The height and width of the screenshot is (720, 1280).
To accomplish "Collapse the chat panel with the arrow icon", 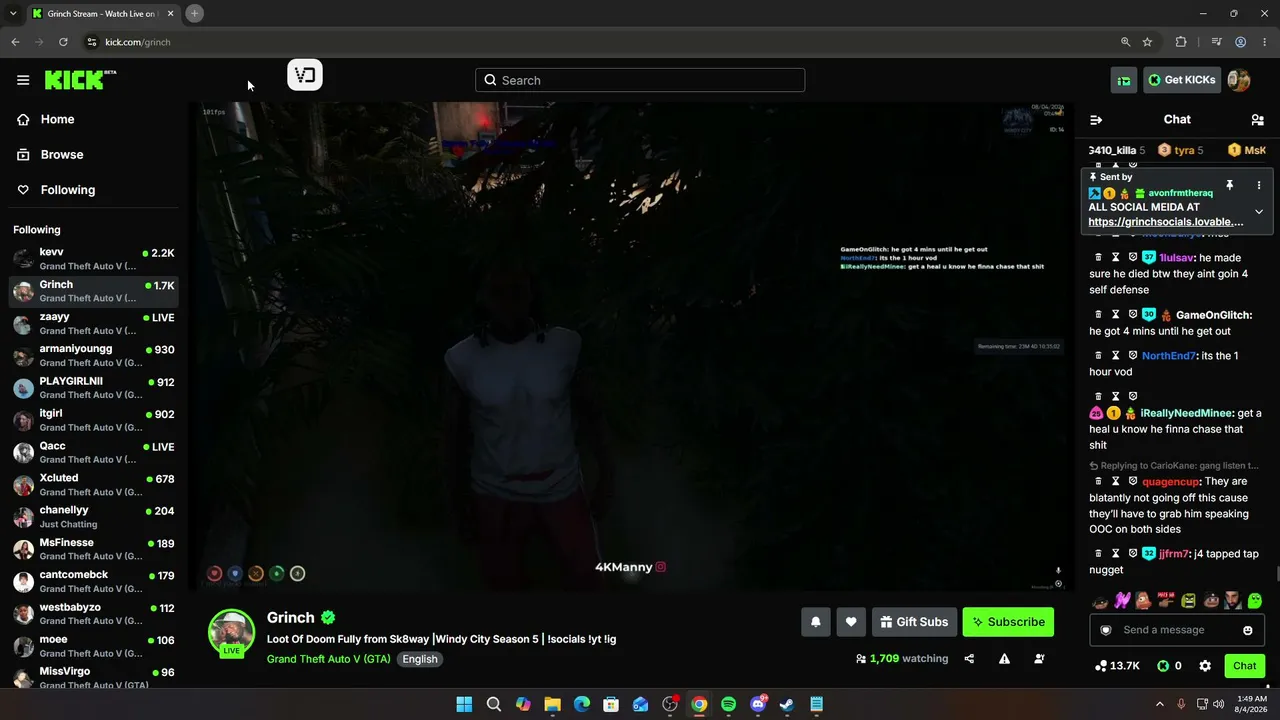I will 1096,120.
